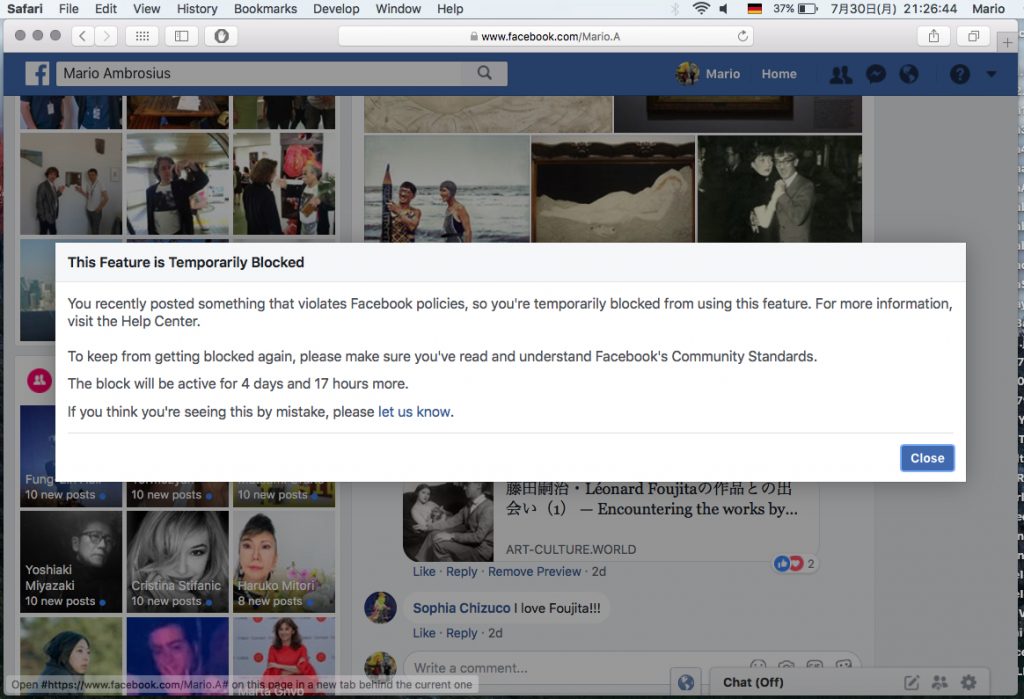Click the search magnifier icon in Facebook bar
1024x699 pixels.
coord(485,73)
